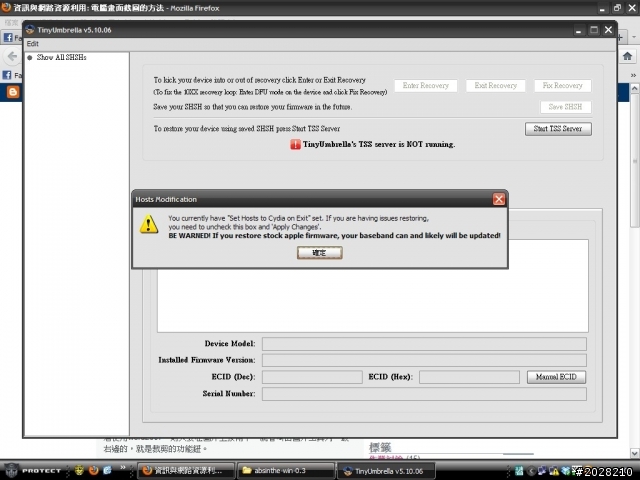The height and width of the screenshot is (480, 640).
Task: Click the 標籤 heading on Firefox page
Action: (380, 448)
